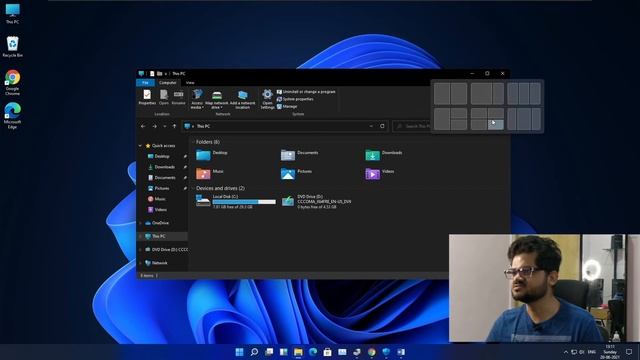Image resolution: width=640 pixels, height=360 pixels.
Task: Select the DVD Drive (D:) item
Action: point(316,202)
